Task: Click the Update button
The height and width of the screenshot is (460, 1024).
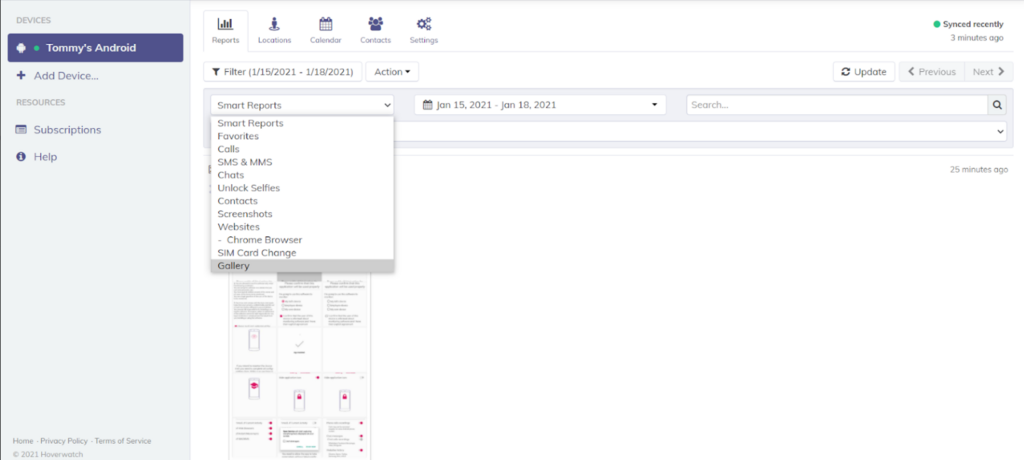Action: pos(863,72)
